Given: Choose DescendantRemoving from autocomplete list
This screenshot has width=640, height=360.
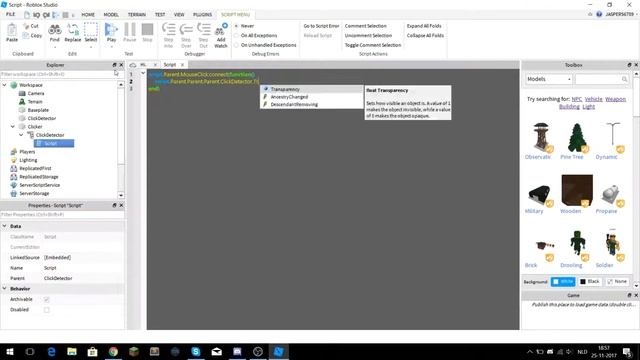Looking at the screenshot, I should tap(311, 104).
